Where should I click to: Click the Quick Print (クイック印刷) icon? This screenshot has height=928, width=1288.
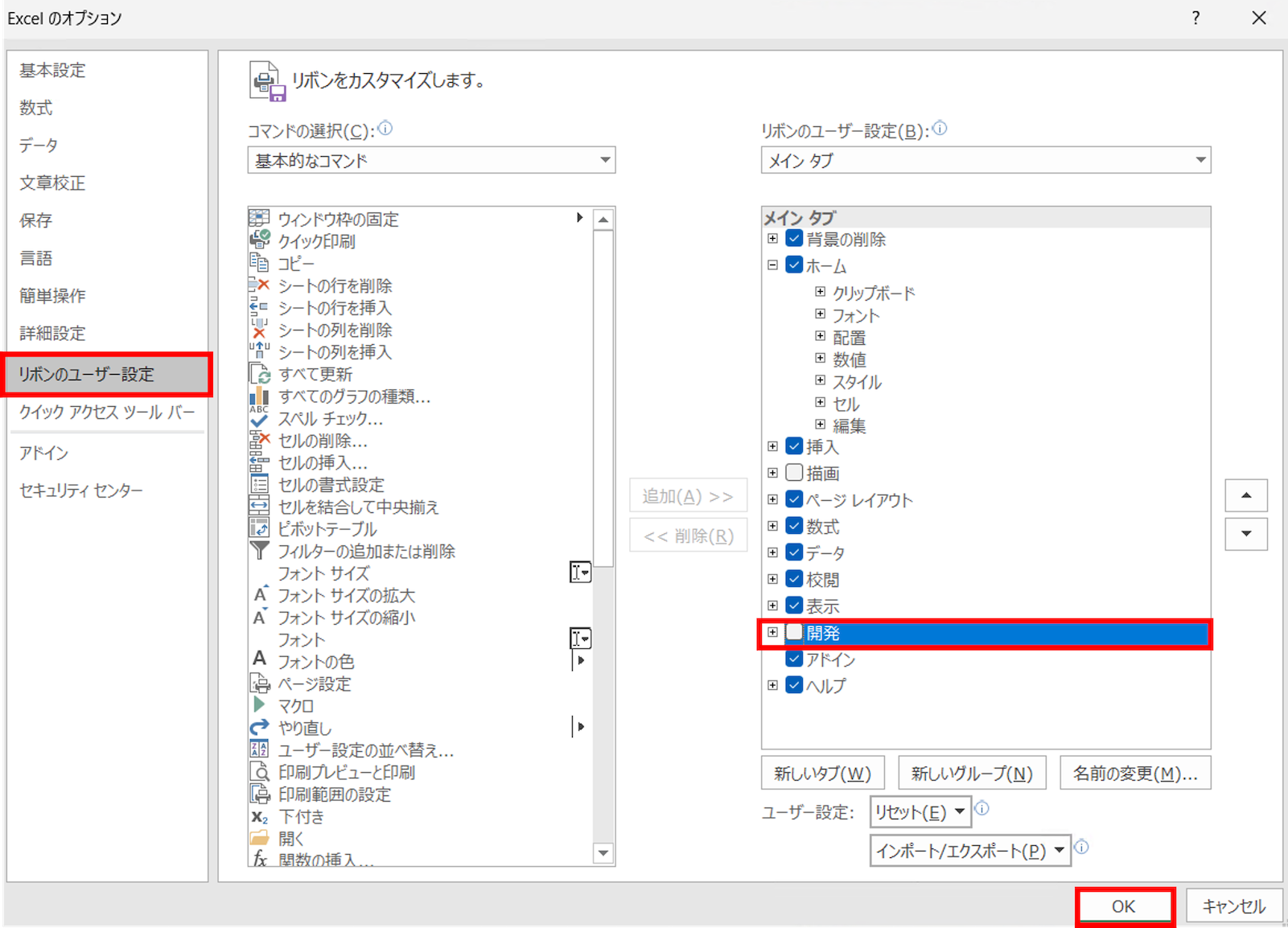(260, 240)
